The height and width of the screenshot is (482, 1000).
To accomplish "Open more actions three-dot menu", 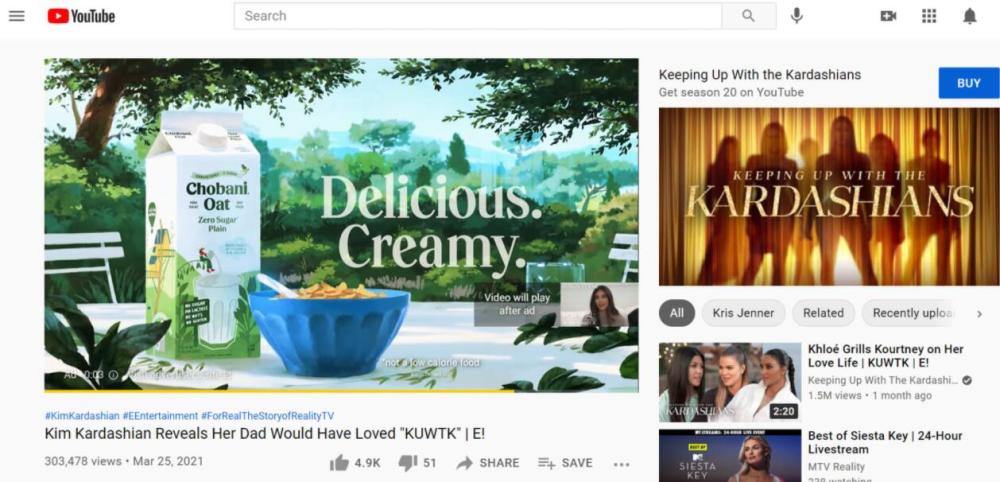I will pyautogui.click(x=621, y=464).
